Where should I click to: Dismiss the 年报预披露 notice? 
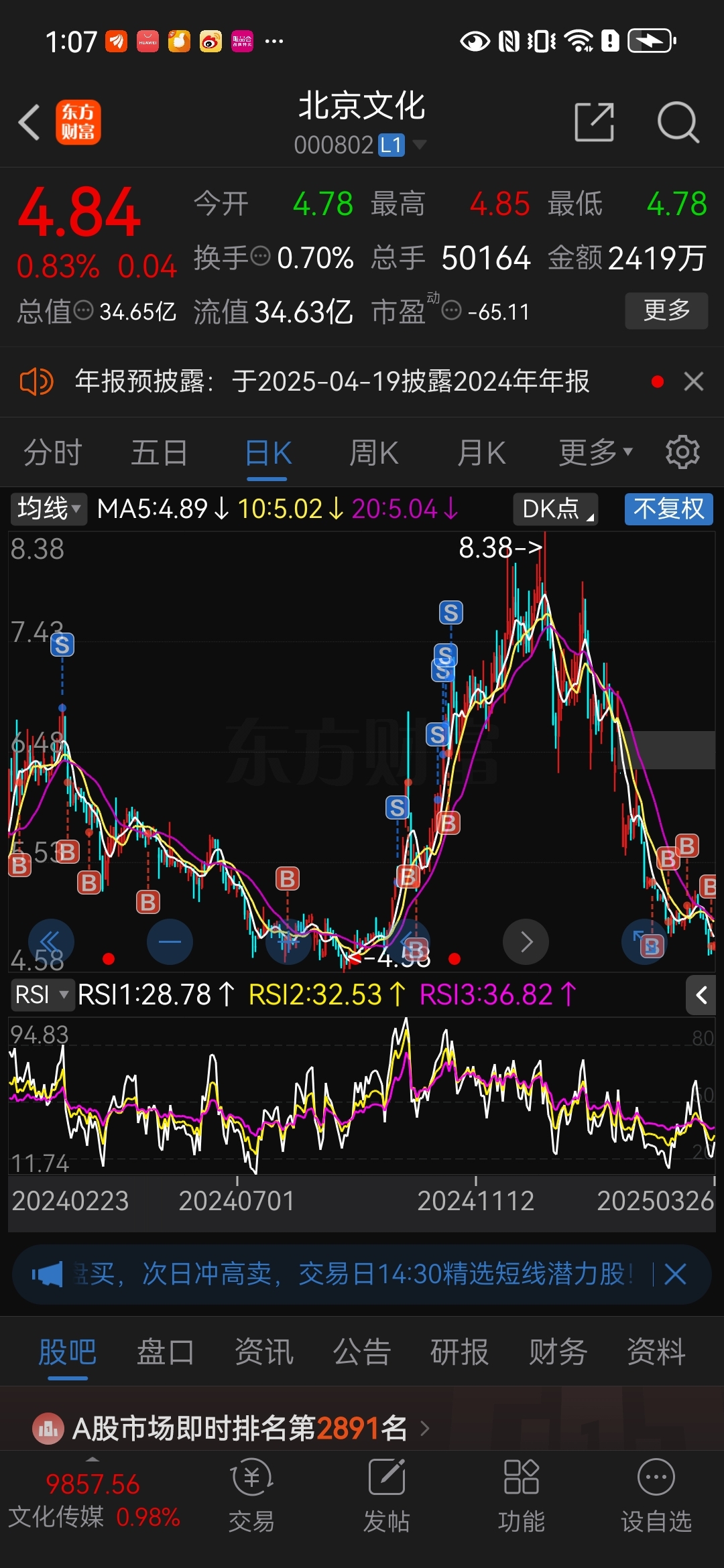coord(694,382)
